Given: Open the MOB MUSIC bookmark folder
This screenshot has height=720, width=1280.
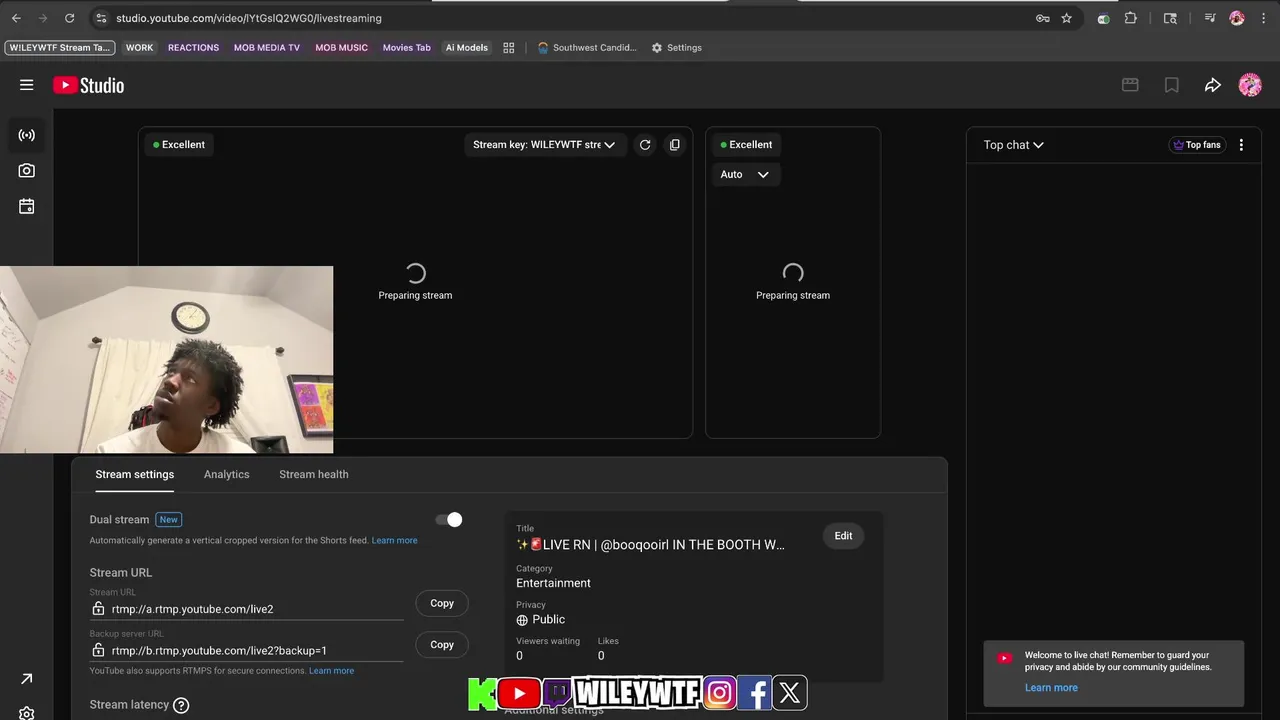Looking at the screenshot, I should coord(342,48).
